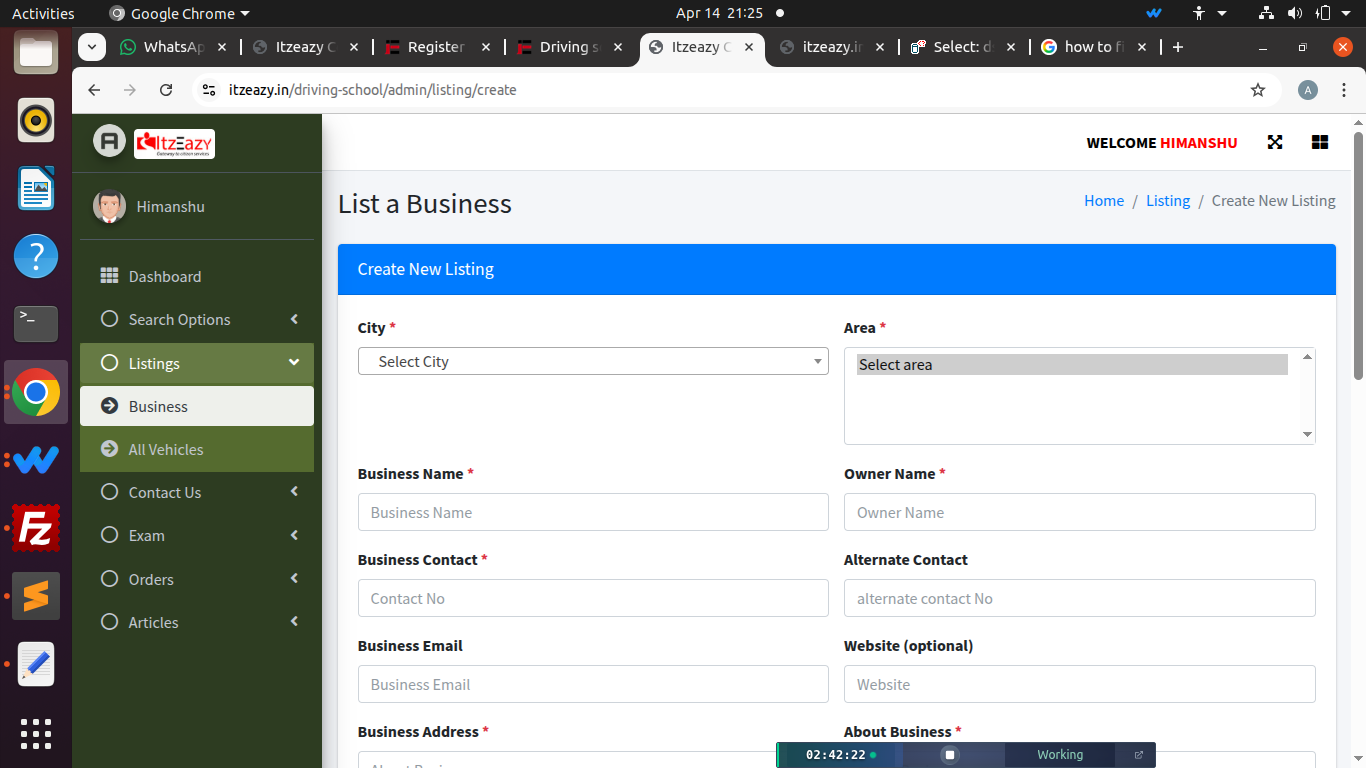Click the page vertical scrollbar

pyautogui.click(x=1358, y=256)
